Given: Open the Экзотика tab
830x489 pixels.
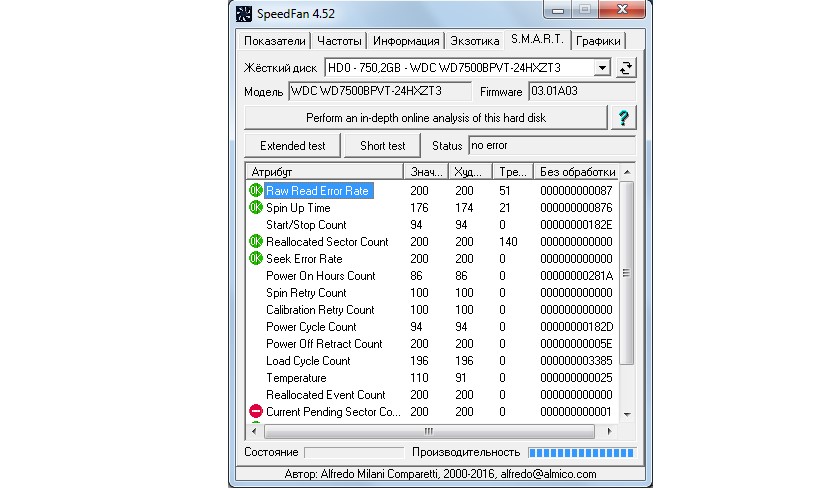Looking at the screenshot, I should (474, 41).
